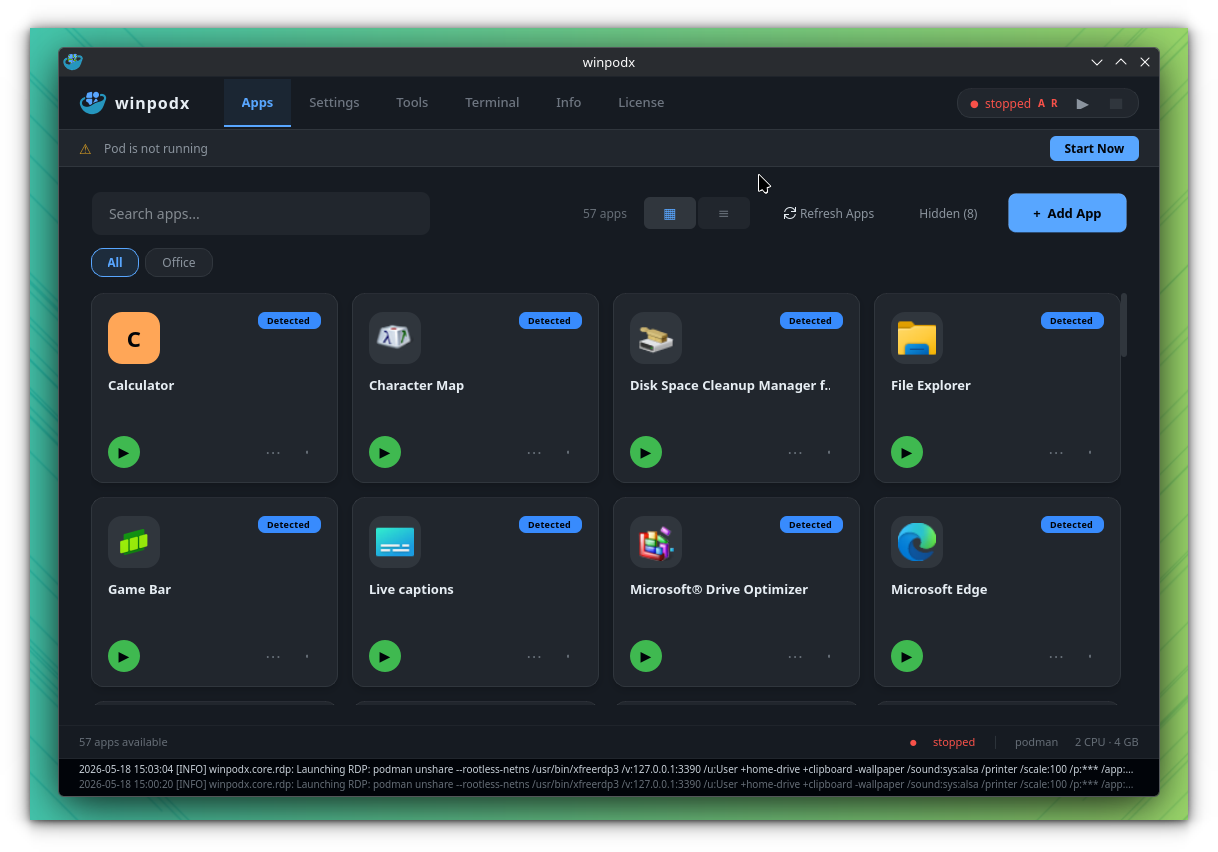Click the Detected badge on Game Bar
Viewport: 1218px width, 852px height.
(289, 525)
